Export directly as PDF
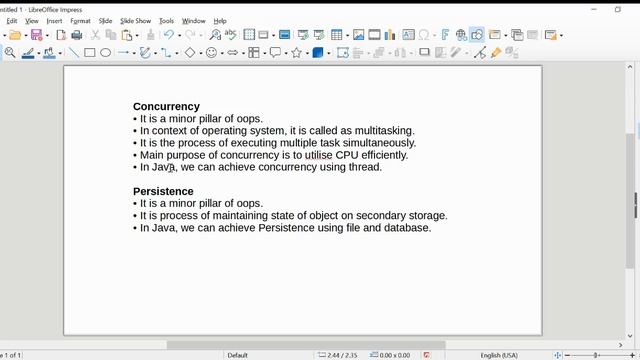This screenshot has width=640, height=360. (x=61, y=35)
